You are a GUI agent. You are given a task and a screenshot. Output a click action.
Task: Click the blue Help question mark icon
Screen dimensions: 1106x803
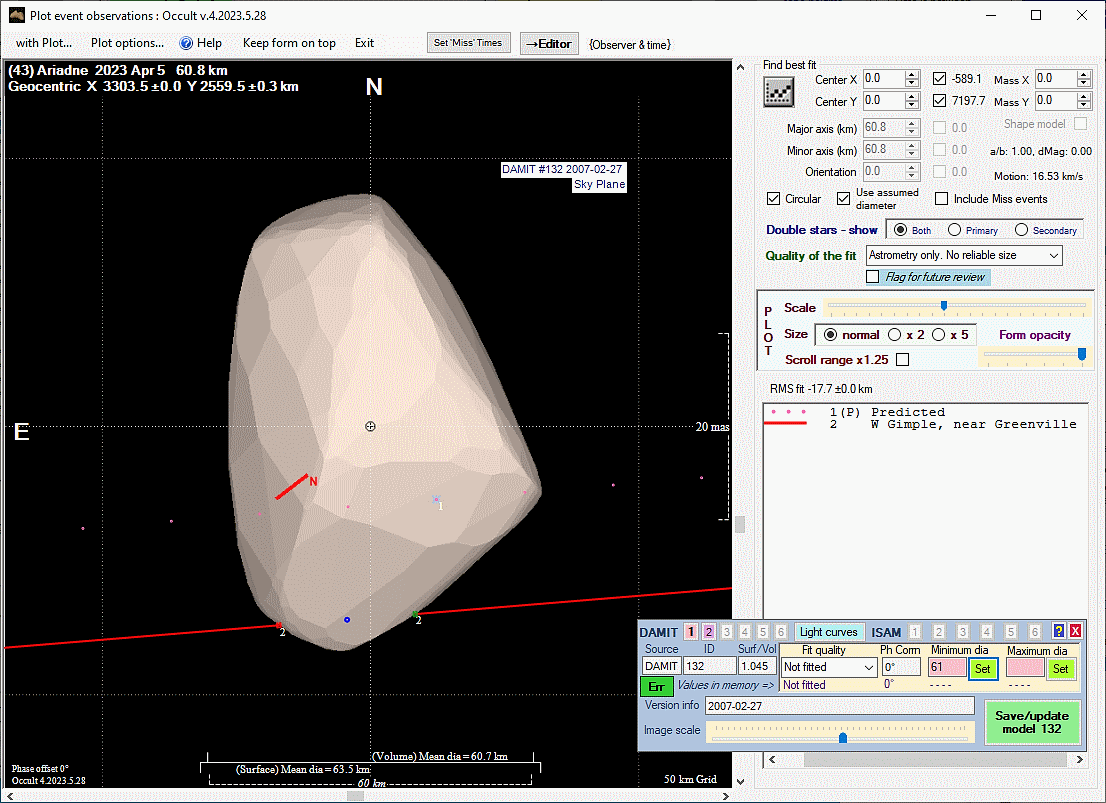(186, 43)
